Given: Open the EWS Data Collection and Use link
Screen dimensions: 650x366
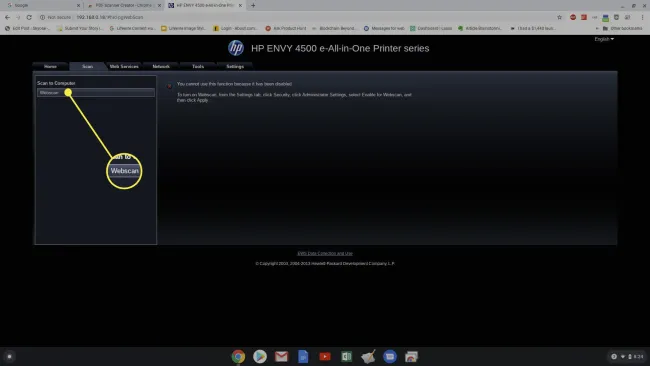Looking at the screenshot, I should coord(325,253).
